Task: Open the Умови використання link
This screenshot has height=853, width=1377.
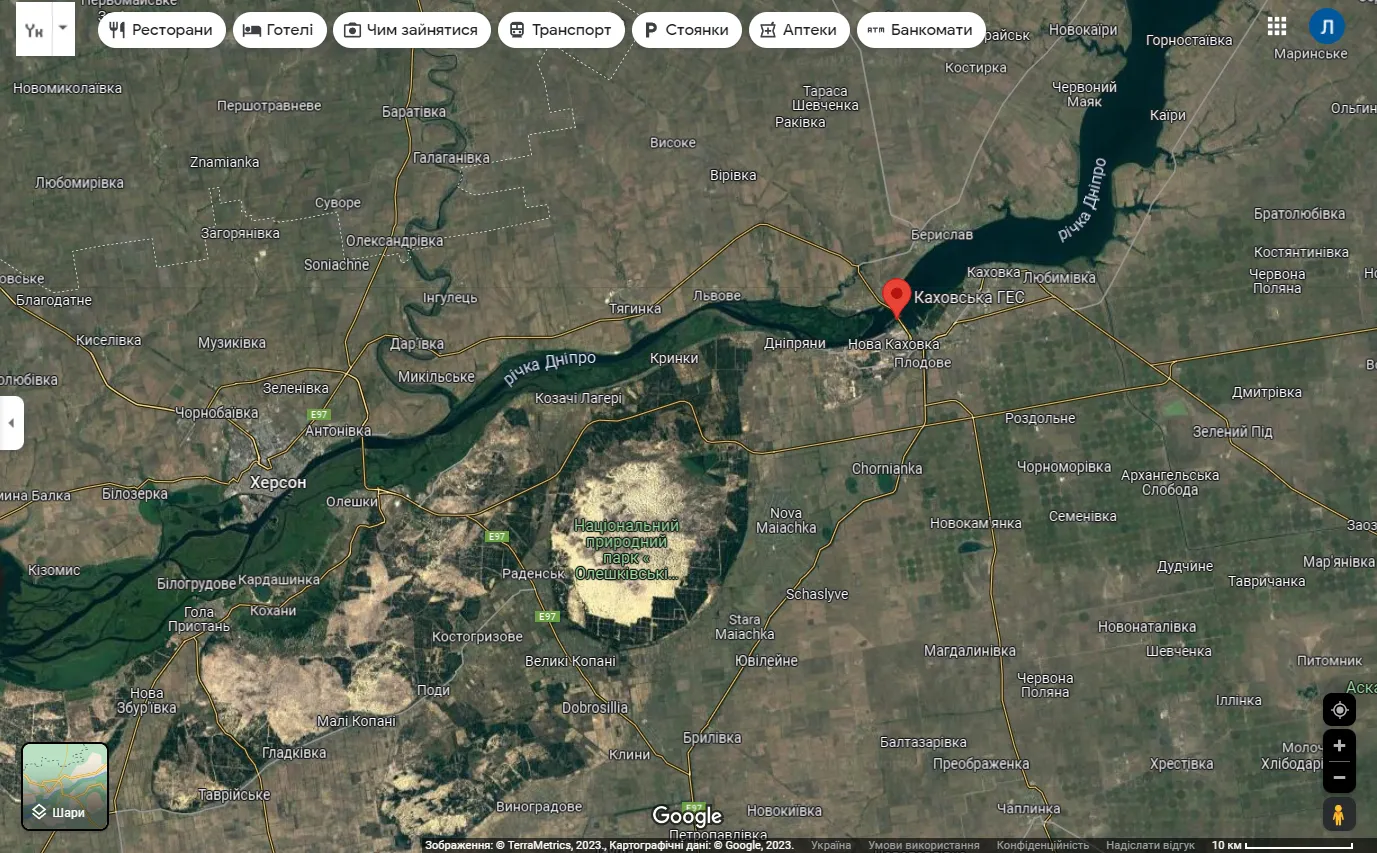Action: coord(924,845)
